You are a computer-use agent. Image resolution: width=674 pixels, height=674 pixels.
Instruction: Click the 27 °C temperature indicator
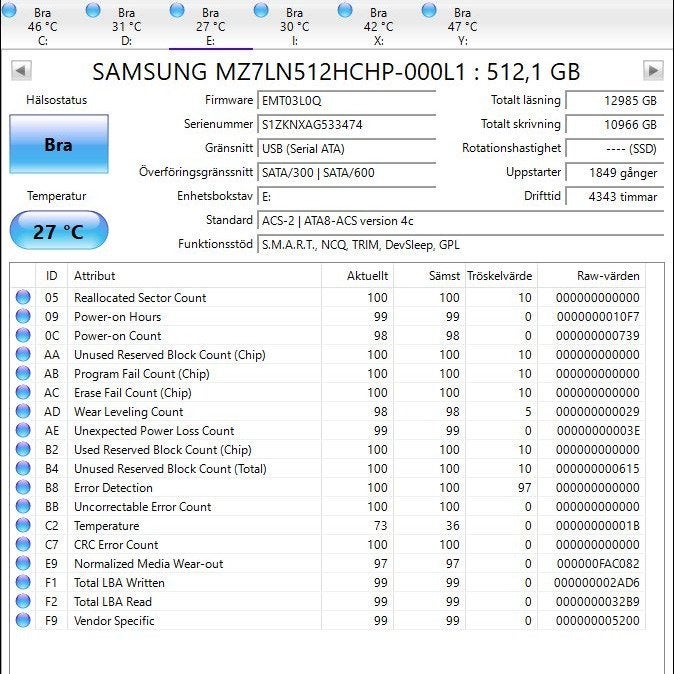59,231
